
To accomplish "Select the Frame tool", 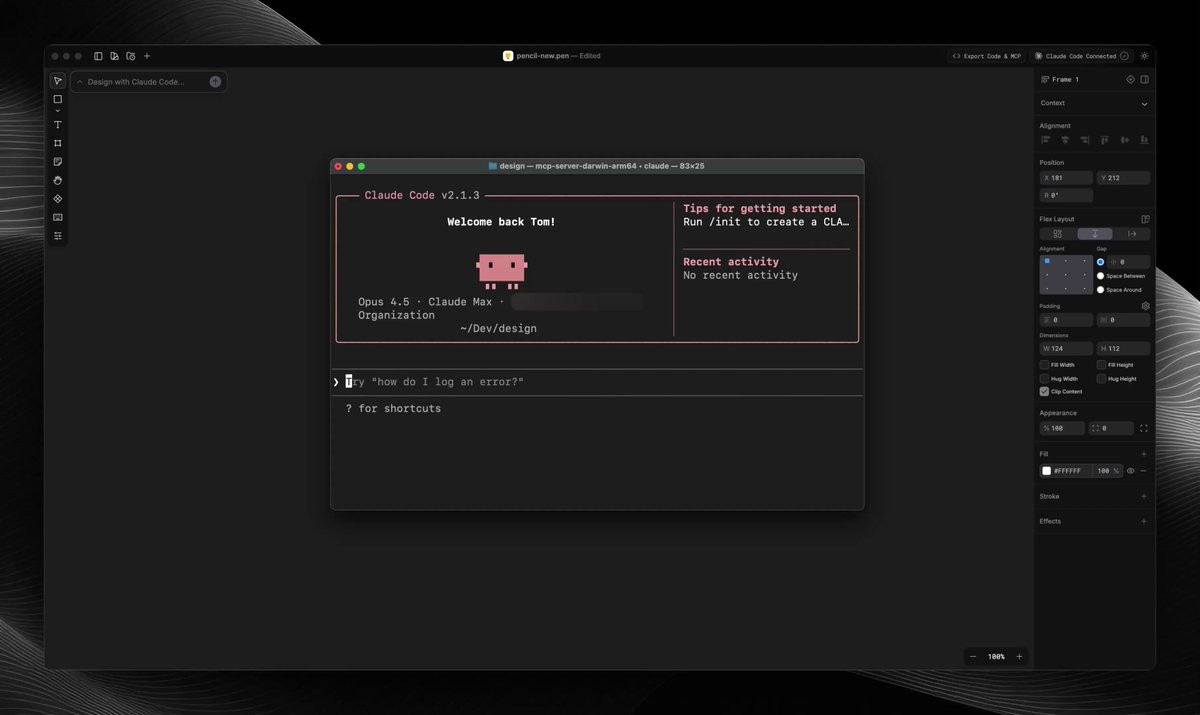I will tap(58, 143).
